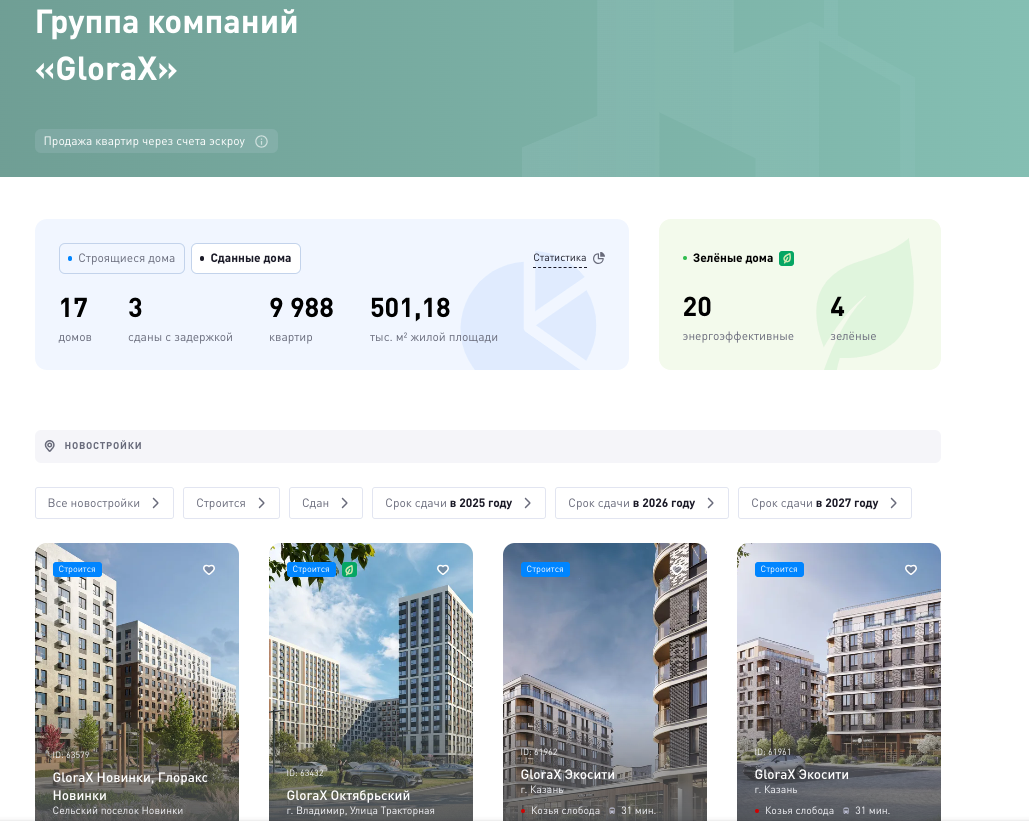The height and width of the screenshot is (821, 1029).
Task: Click chevron on Строится filter
Action: [x=261, y=503]
